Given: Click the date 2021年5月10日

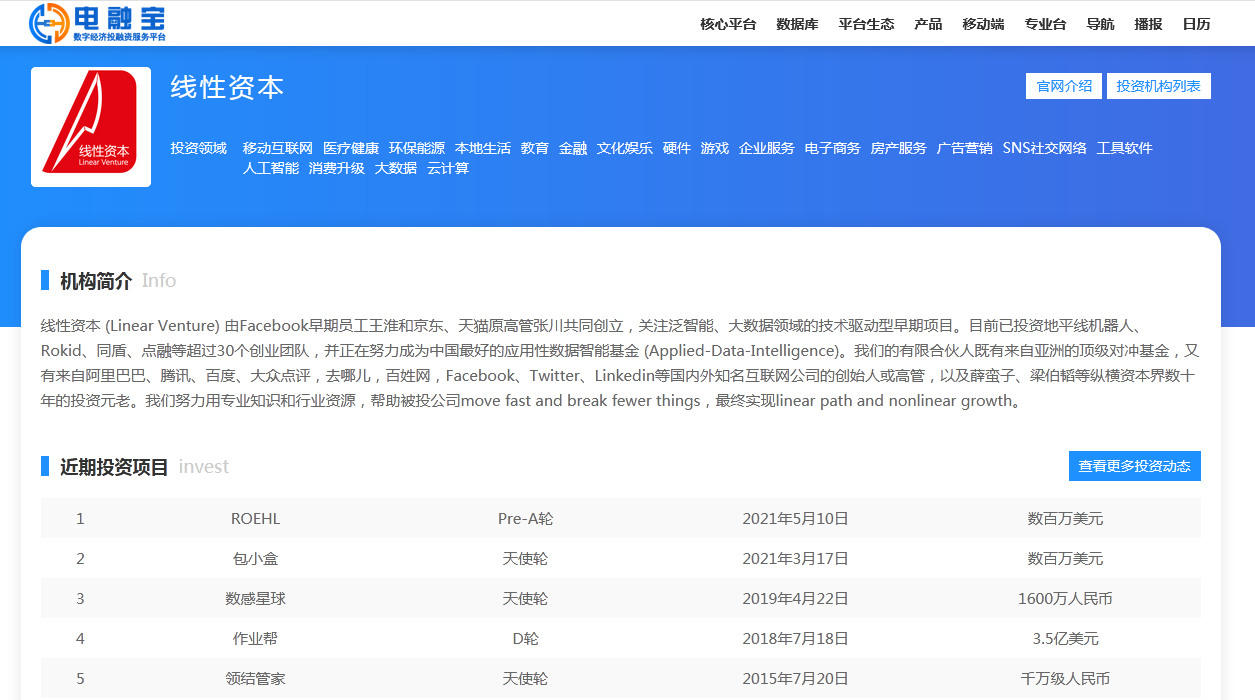Looking at the screenshot, I should pyautogui.click(x=795, y=519).
